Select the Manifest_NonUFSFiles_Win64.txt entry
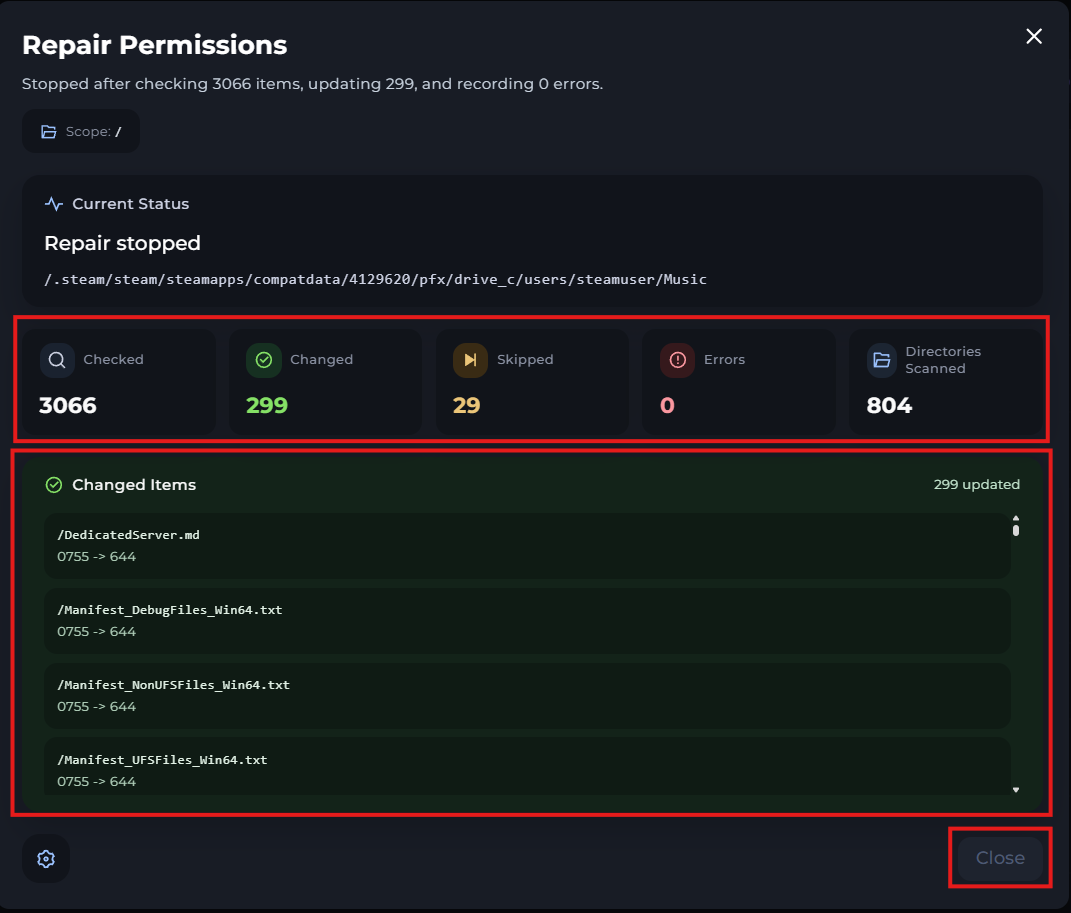Screen dimensions: 1071x913 (527, 696)
